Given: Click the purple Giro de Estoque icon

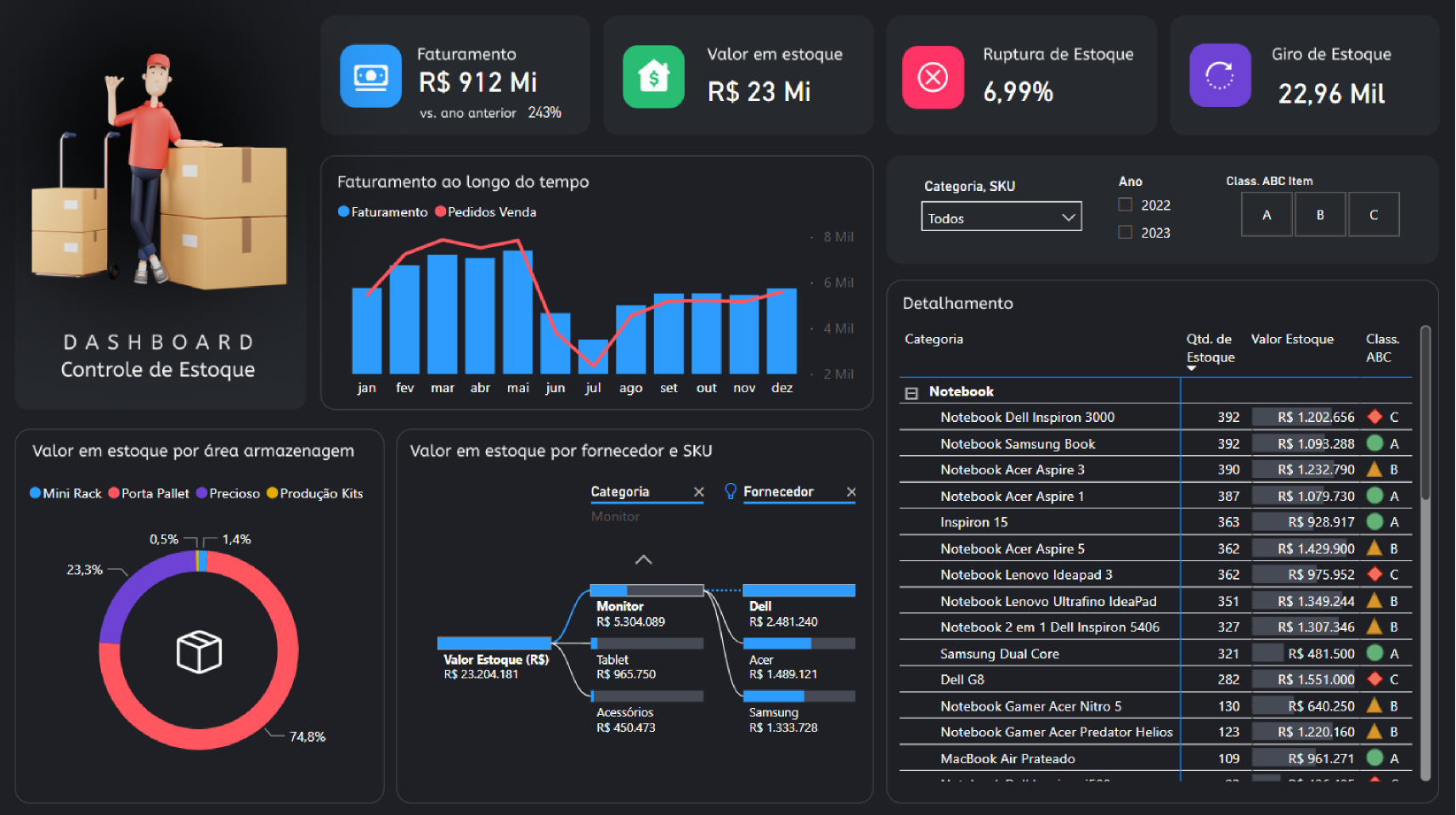Looking at the screenshot, I should click(x=1220, y=76).
